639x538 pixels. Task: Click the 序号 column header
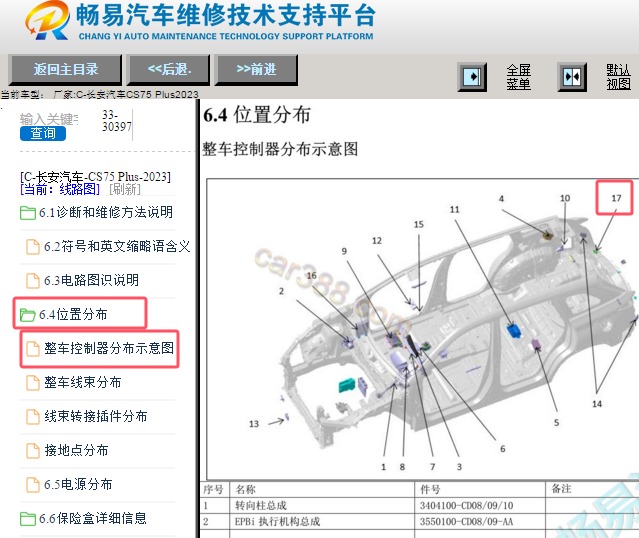[x=213, y=489]
